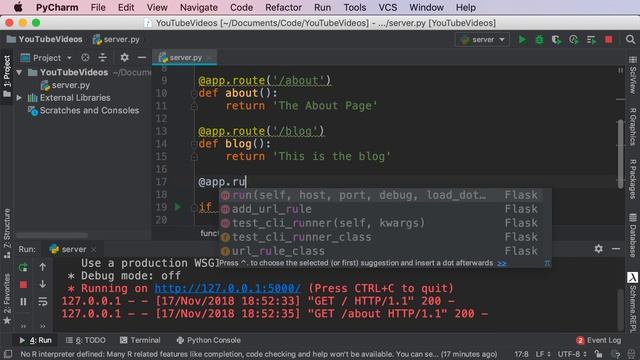
Task: Open the profiler run icon
Action: (574, 40)
